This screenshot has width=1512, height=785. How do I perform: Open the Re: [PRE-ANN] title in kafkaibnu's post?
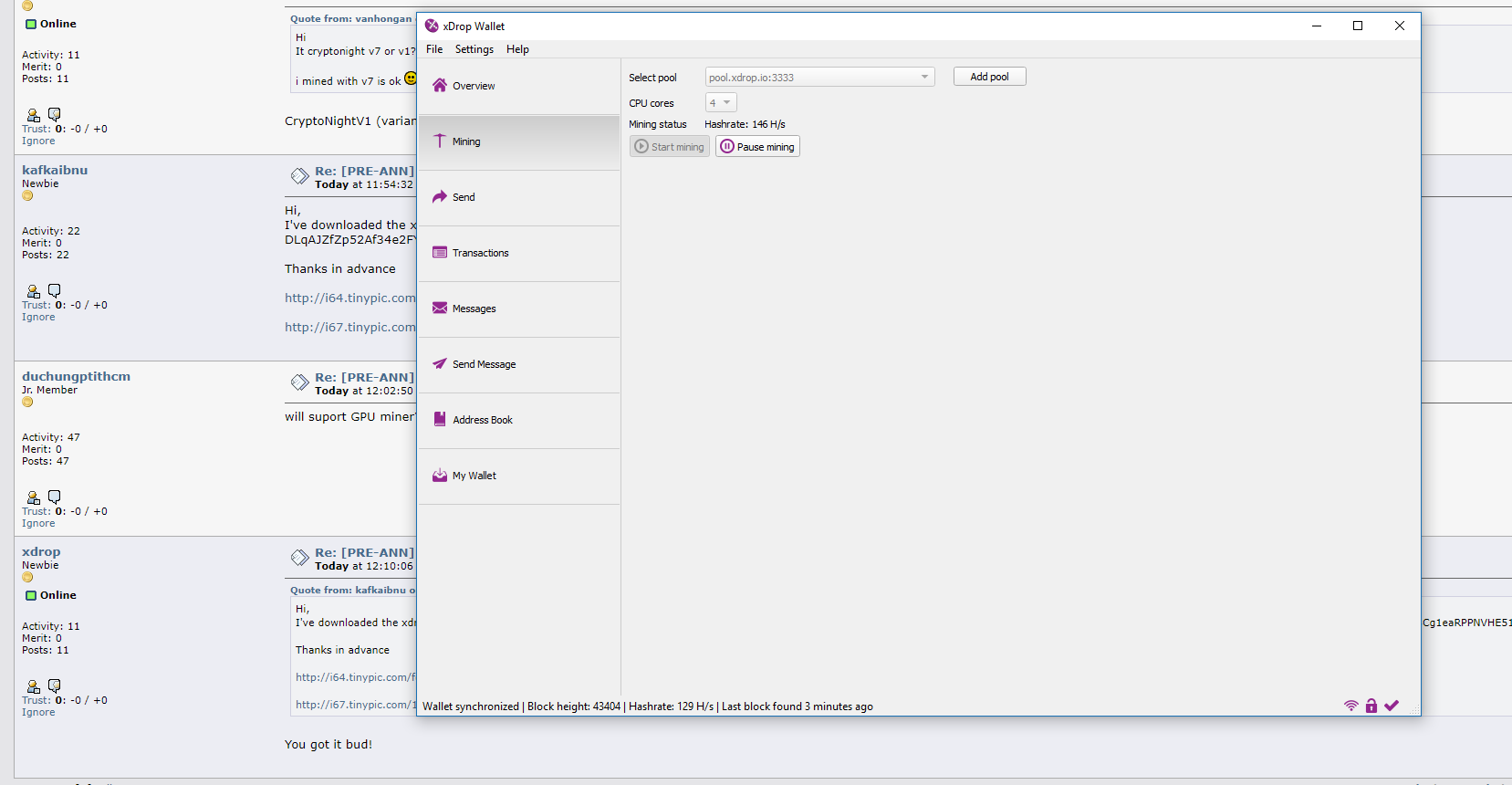364,171
